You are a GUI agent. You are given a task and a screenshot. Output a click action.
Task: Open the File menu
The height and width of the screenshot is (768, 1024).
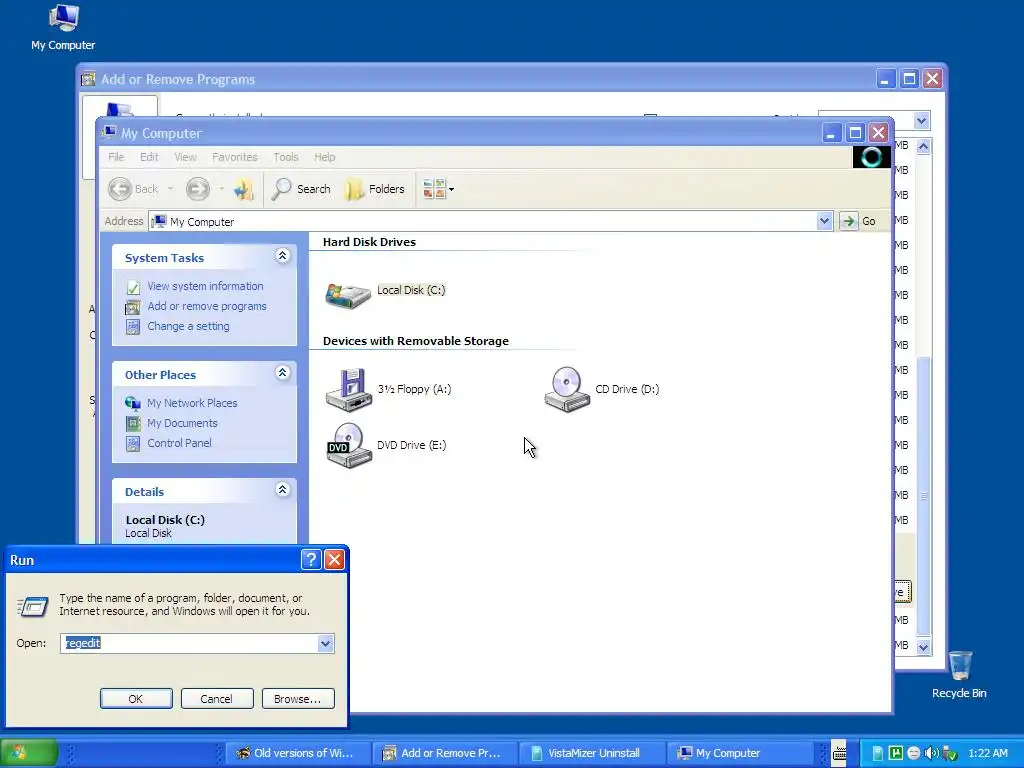pyautogui.click(x=116, y=157)
